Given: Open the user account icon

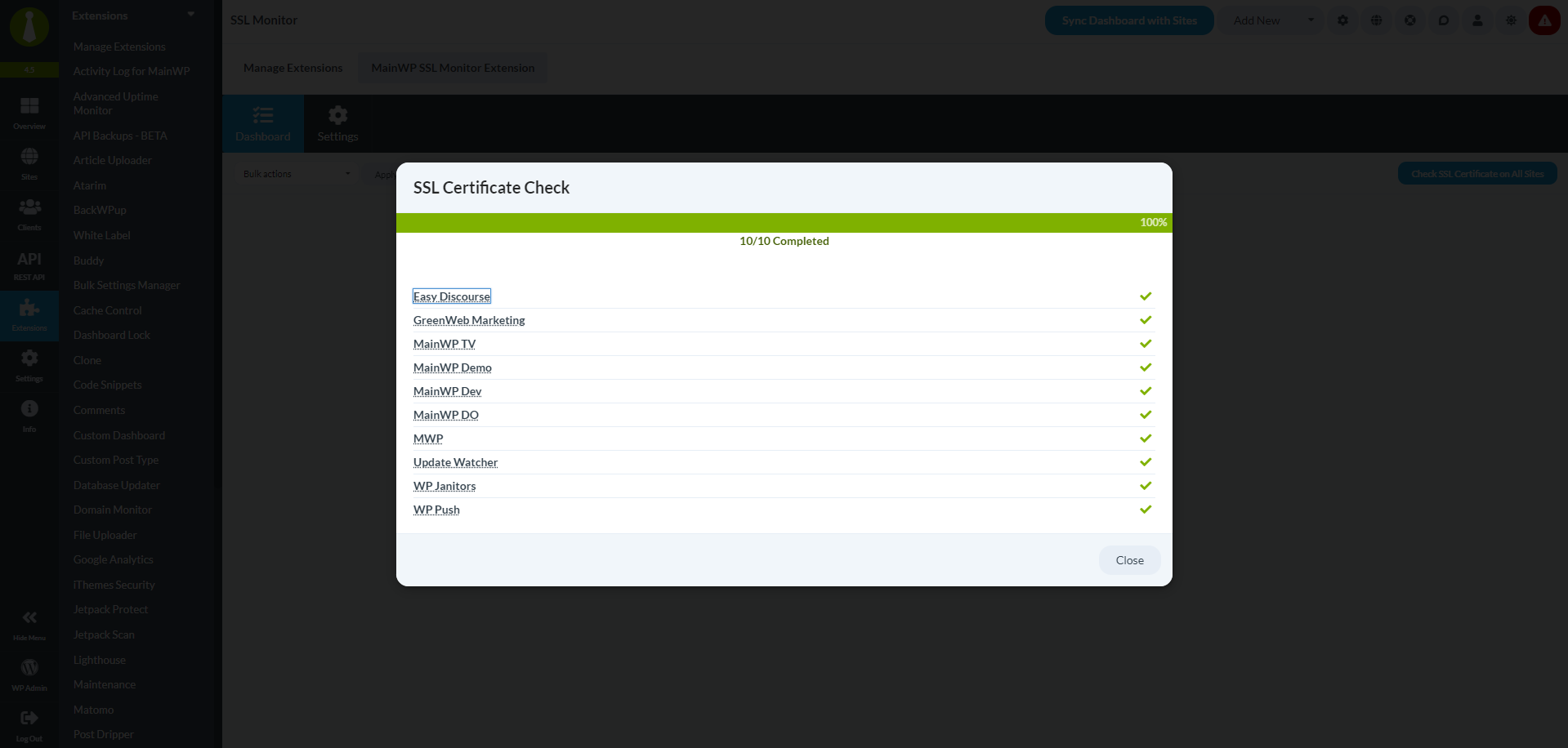Looking at the screenshot, I should click(x=1477, y=20).
